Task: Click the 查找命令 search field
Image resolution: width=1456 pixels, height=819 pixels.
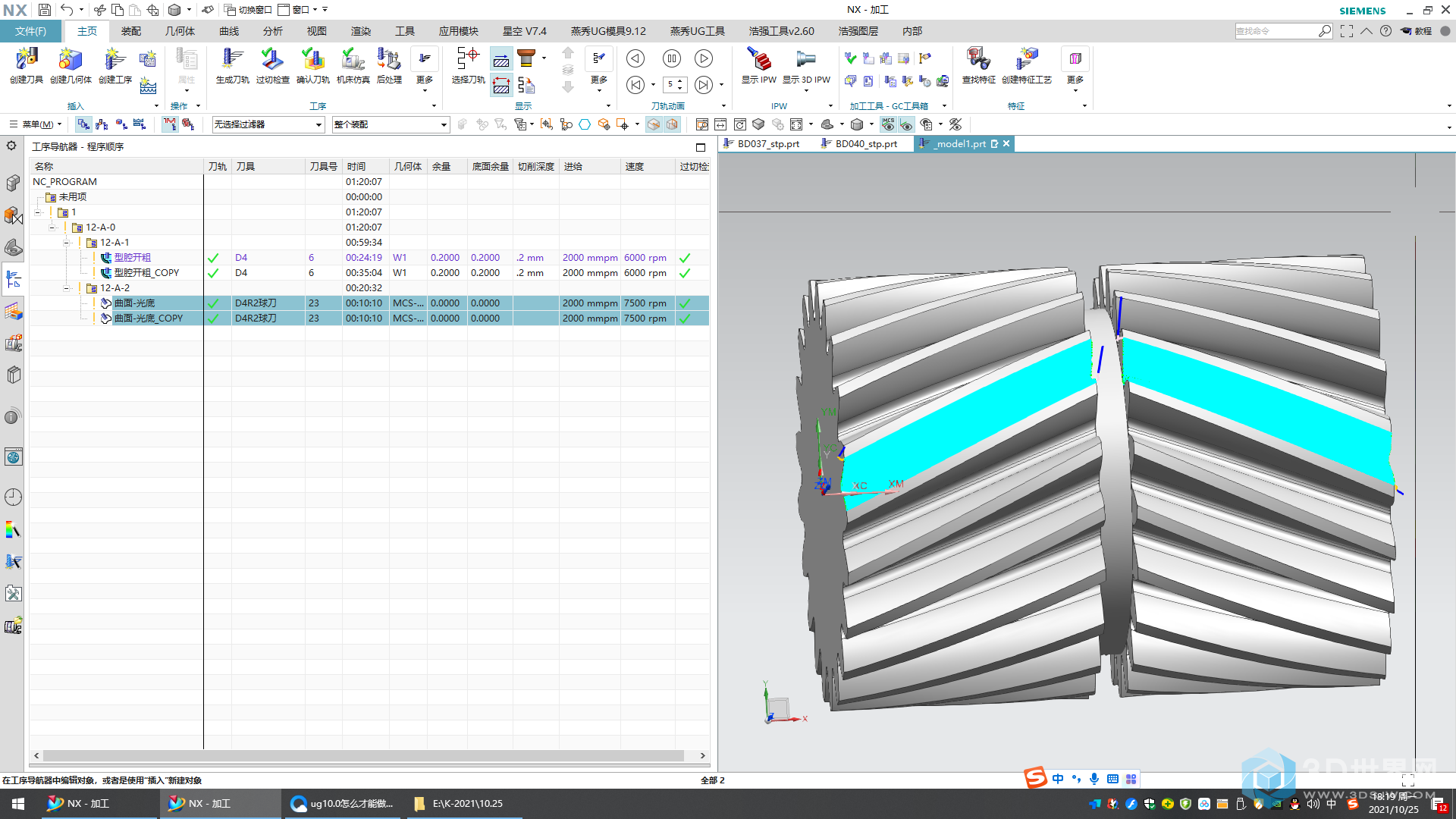Action: pyautogui.click(x=1276, y=31)
